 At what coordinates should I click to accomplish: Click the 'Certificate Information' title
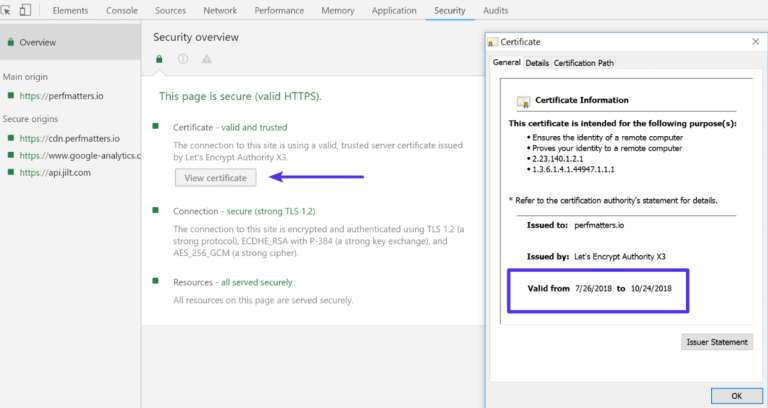[581, 100]
